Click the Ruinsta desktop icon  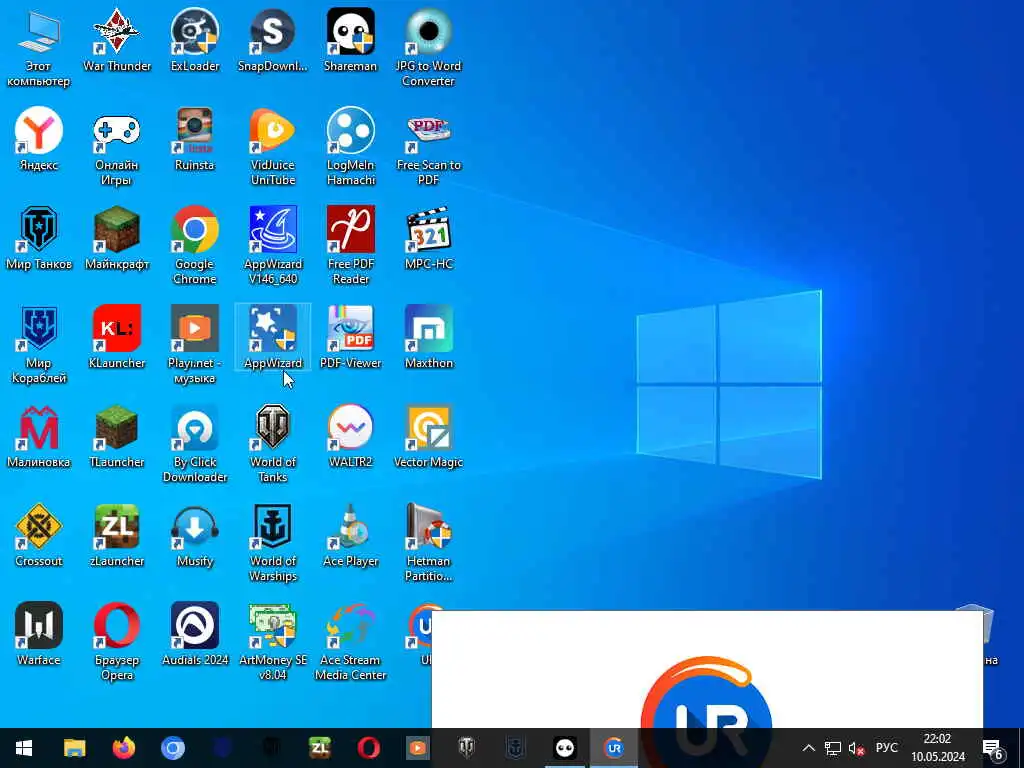tap(195, 138)
